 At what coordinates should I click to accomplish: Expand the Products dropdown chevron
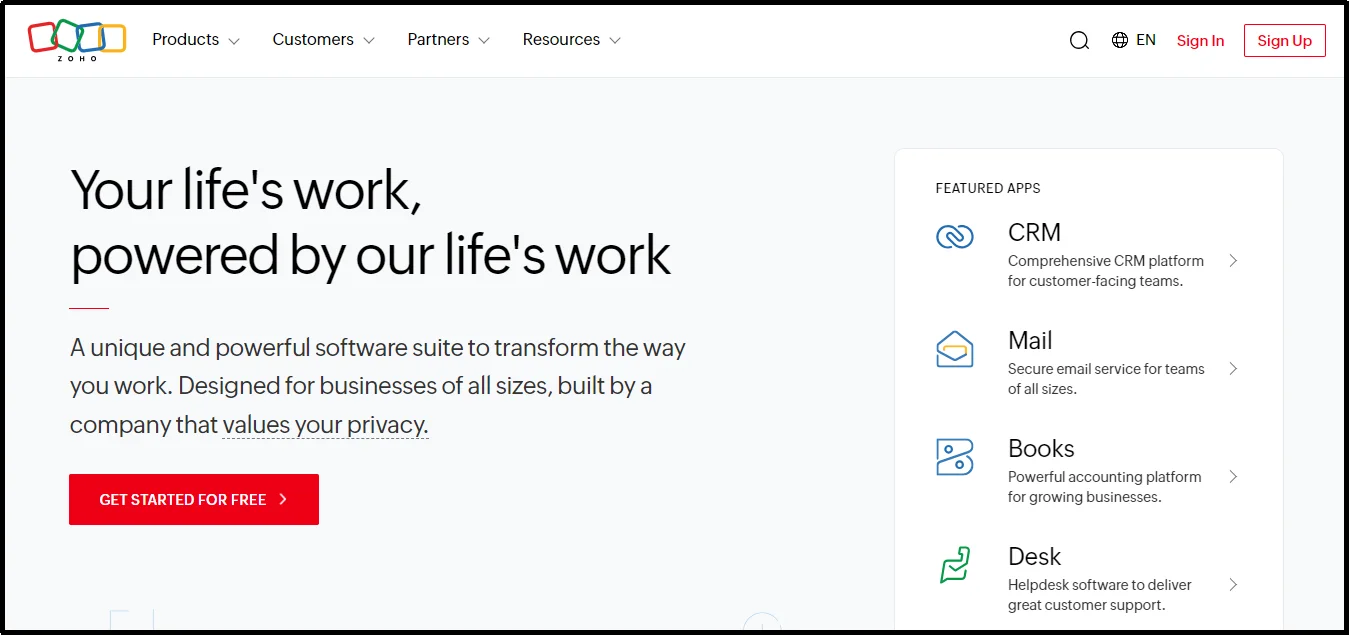pos(234,41)
